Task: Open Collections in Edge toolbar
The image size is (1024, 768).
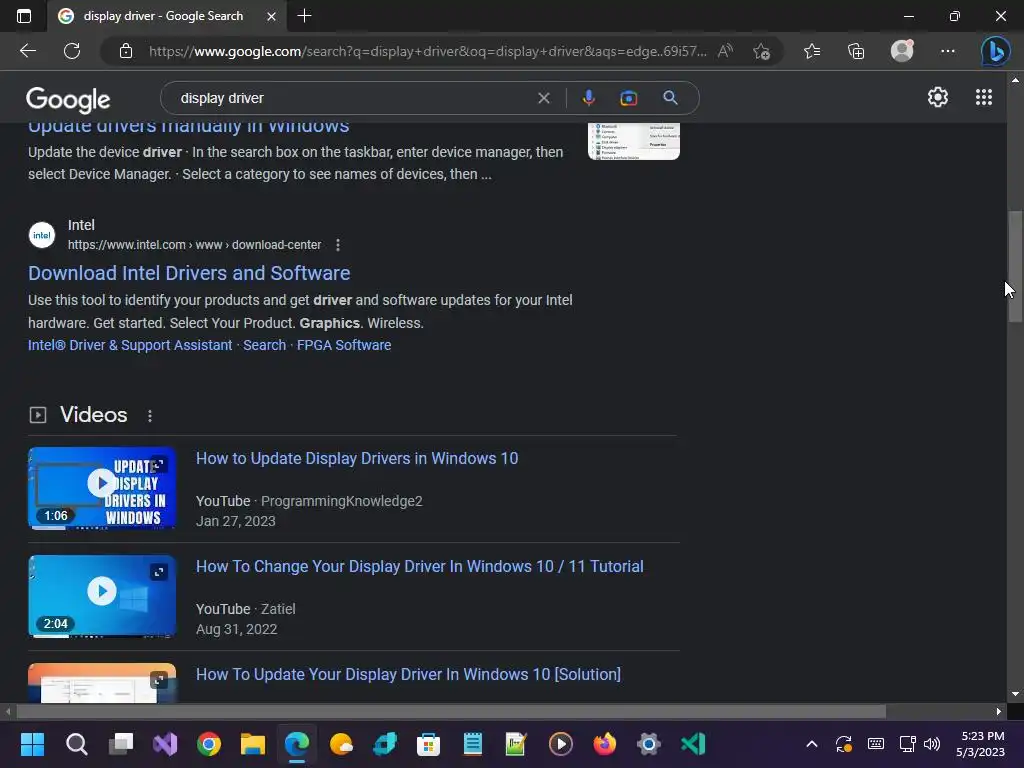Action: click(x=856, y=51)
